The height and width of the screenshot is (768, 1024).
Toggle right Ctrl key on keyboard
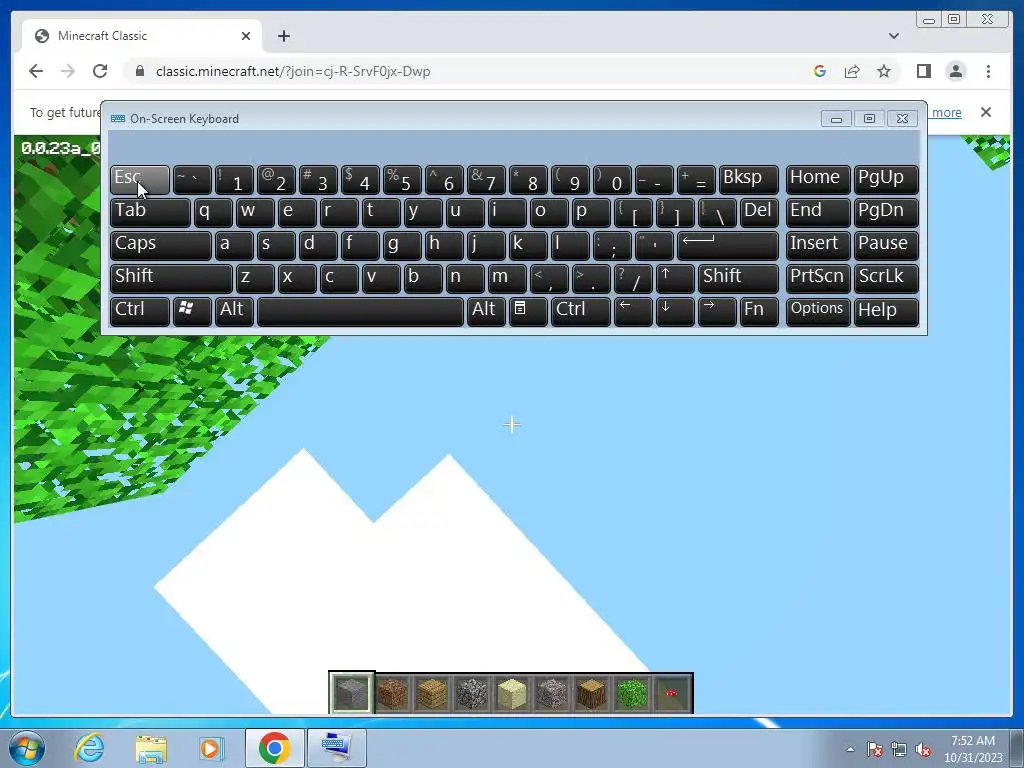(581, 312)
